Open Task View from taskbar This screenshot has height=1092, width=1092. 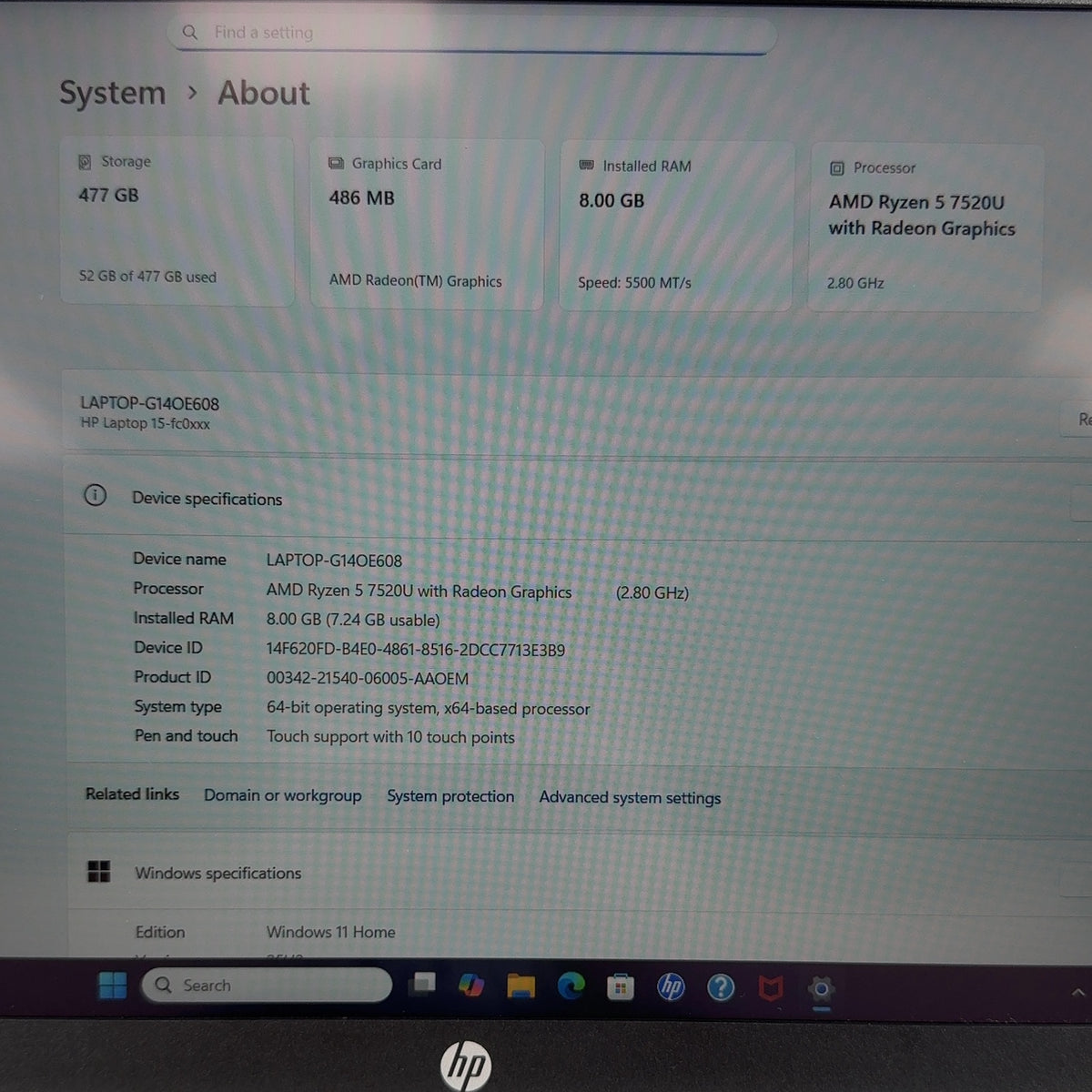pos(421,985)
